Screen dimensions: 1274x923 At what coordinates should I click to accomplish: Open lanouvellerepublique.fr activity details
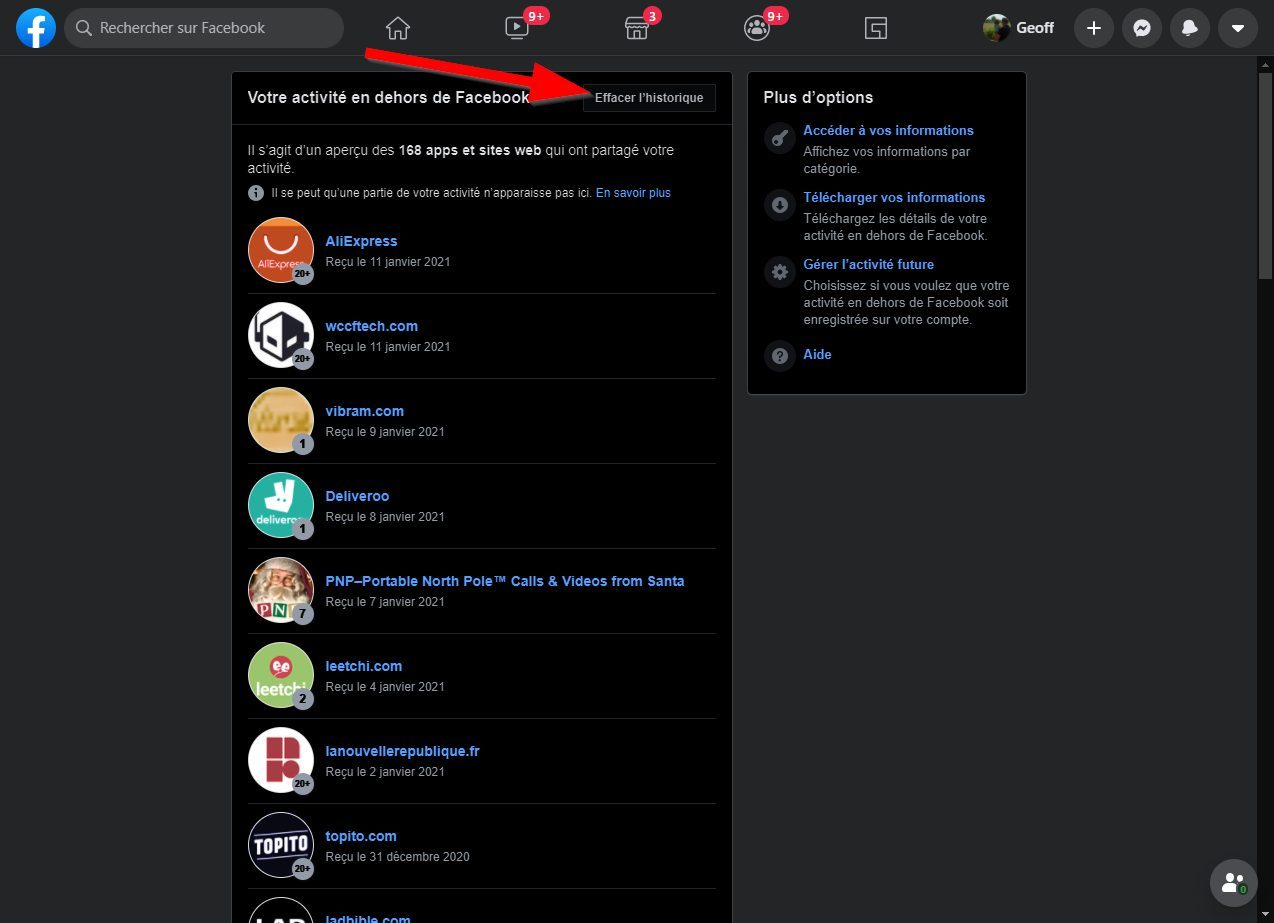click(403, 751)
